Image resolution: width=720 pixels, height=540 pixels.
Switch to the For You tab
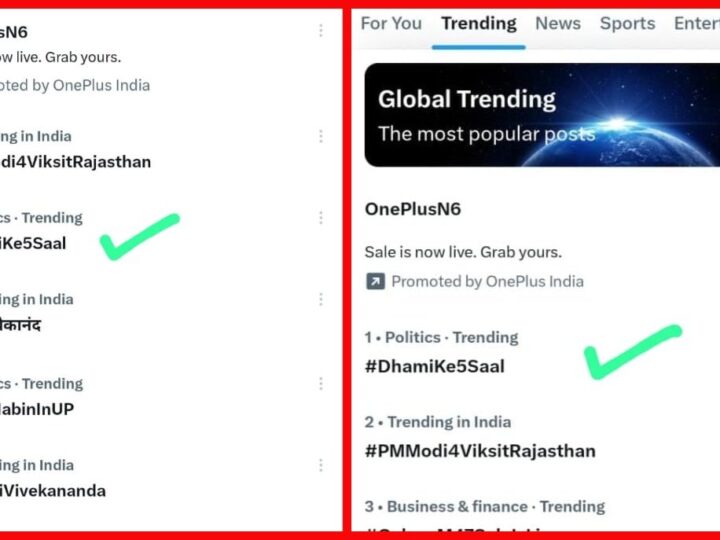click(391, 23)
